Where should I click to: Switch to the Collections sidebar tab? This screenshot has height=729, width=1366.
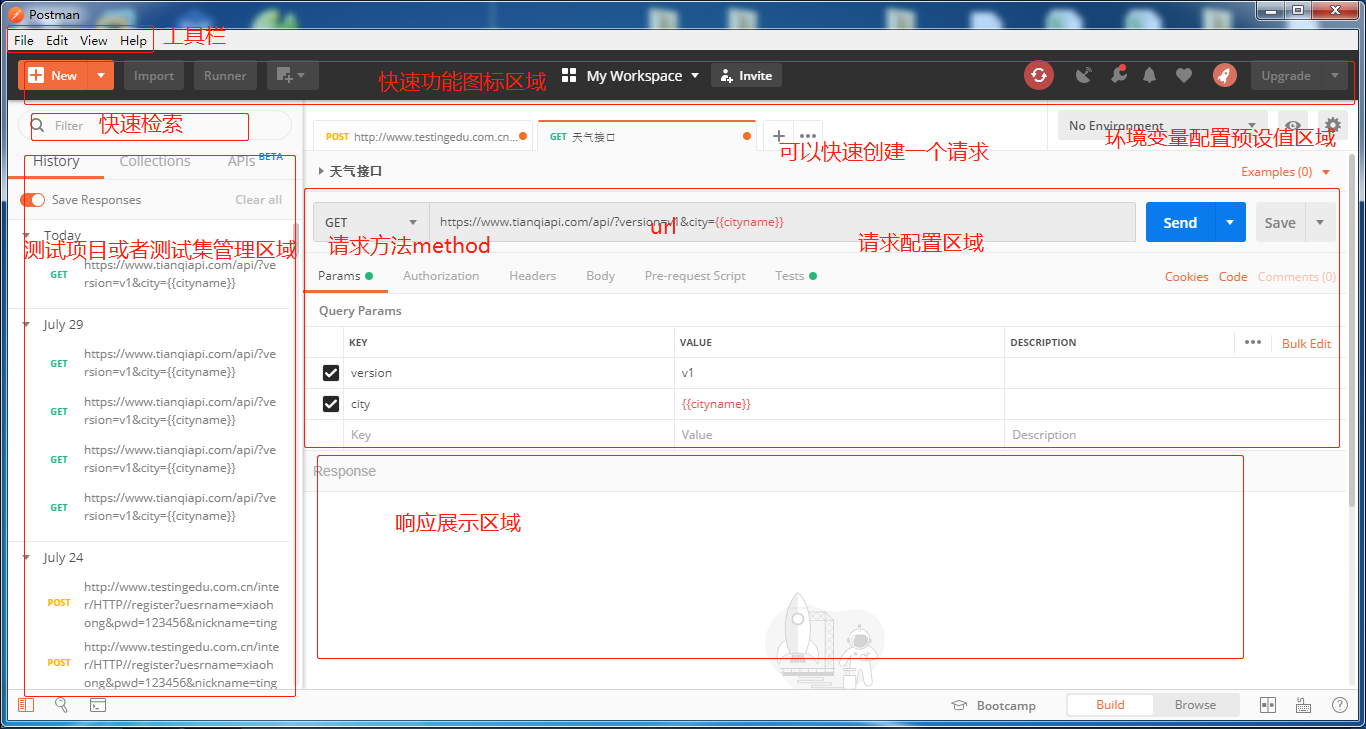tap(155, 161)
